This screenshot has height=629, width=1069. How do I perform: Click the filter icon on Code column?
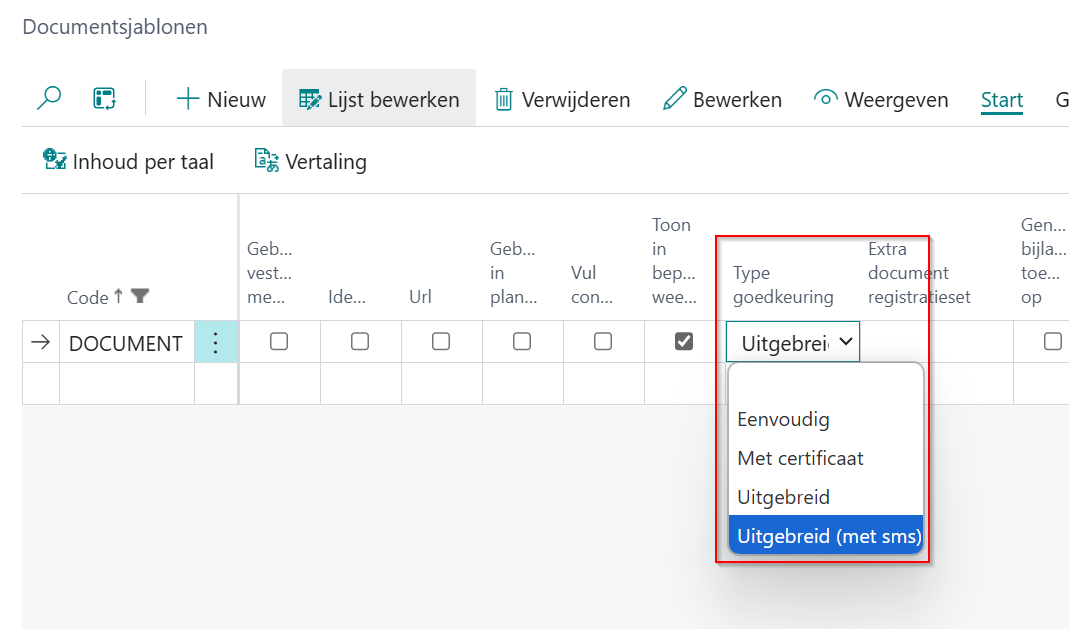140,296
